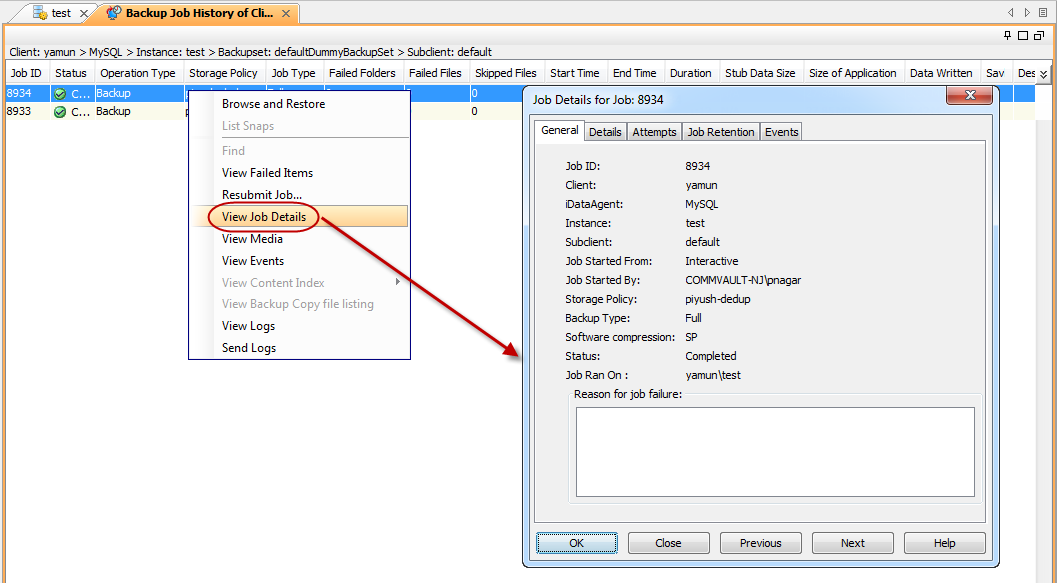The image size is (1057, 583).
Task: Close the test tab with its X icon
Action: [x=83, y=14]
